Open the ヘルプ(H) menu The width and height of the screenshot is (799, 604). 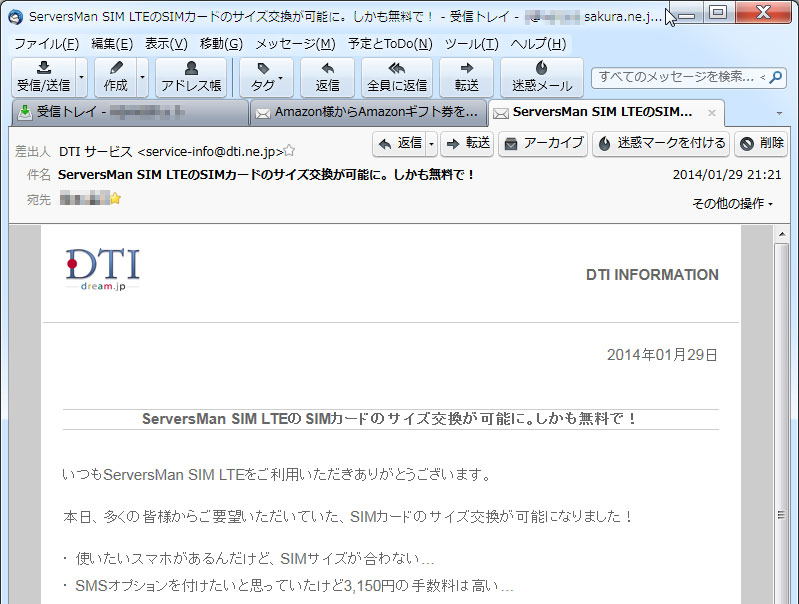538,44
